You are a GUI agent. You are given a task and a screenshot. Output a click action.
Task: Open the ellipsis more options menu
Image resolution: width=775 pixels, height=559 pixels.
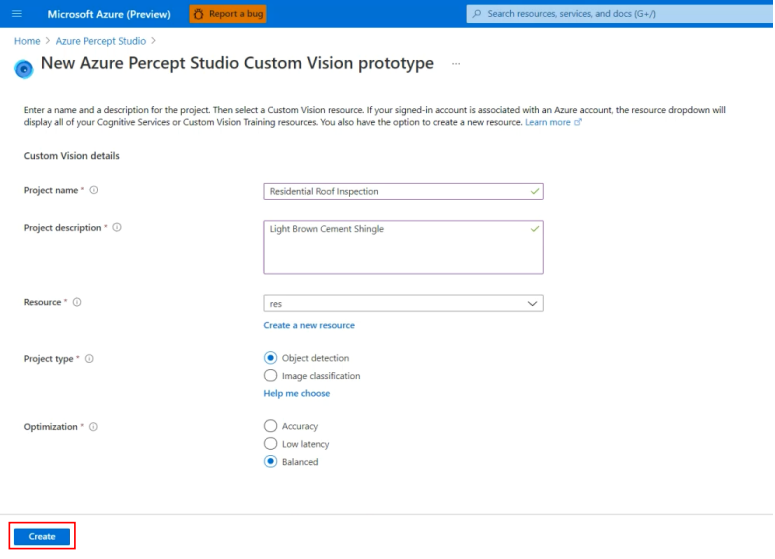456,64
